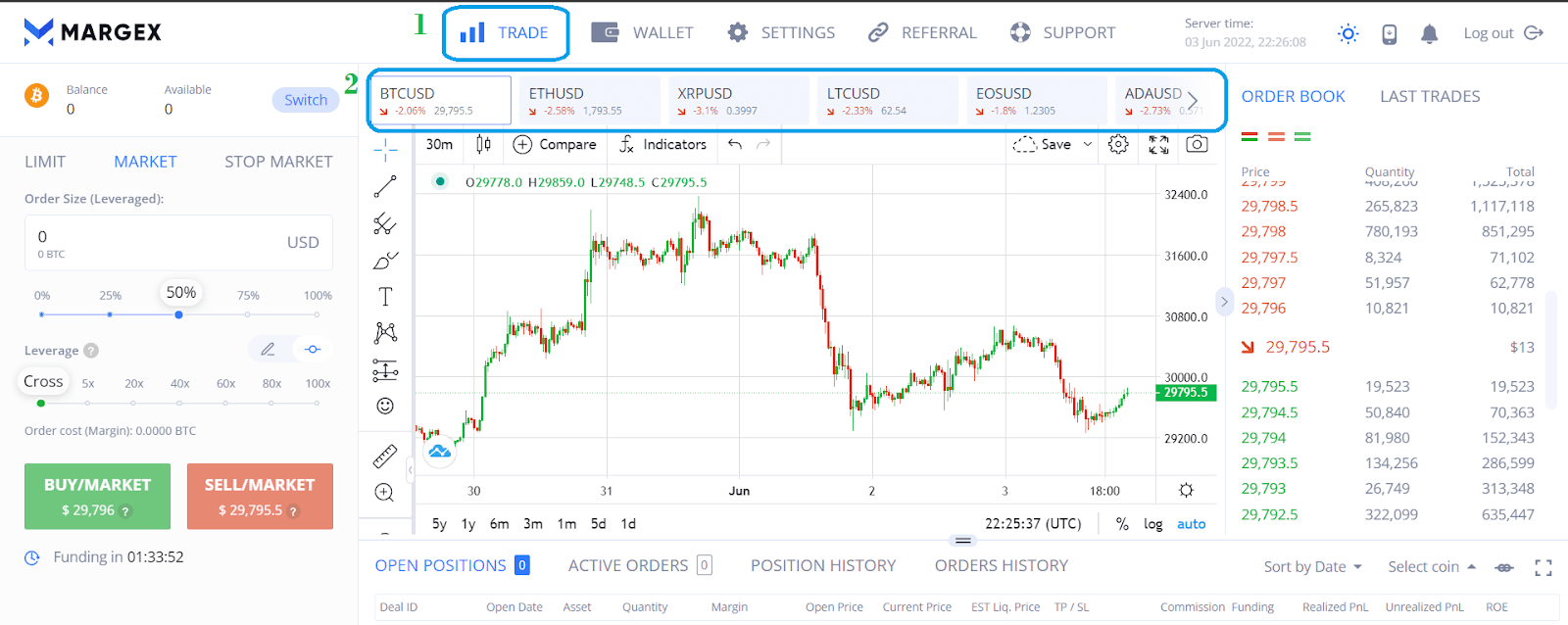Set order size slider to 75%

click(x=247, y=314)
